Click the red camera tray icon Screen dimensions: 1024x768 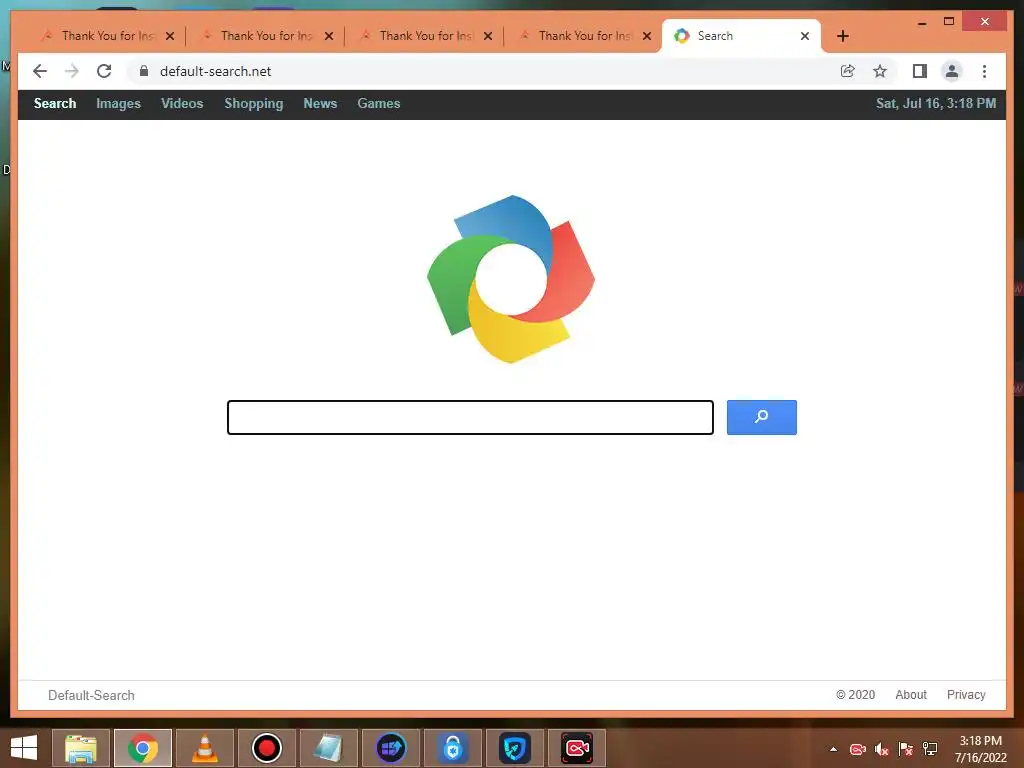(857, 749)
